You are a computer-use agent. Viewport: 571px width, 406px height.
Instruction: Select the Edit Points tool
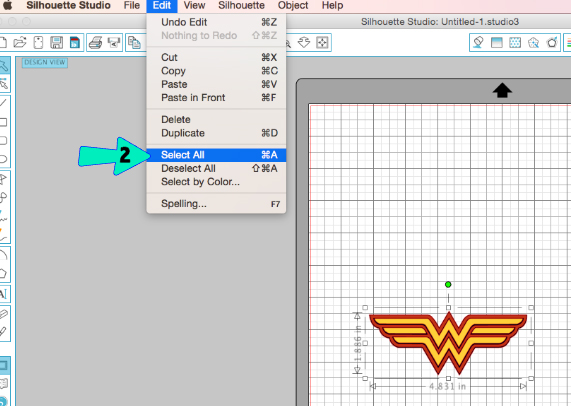click(x=4, y=84)
